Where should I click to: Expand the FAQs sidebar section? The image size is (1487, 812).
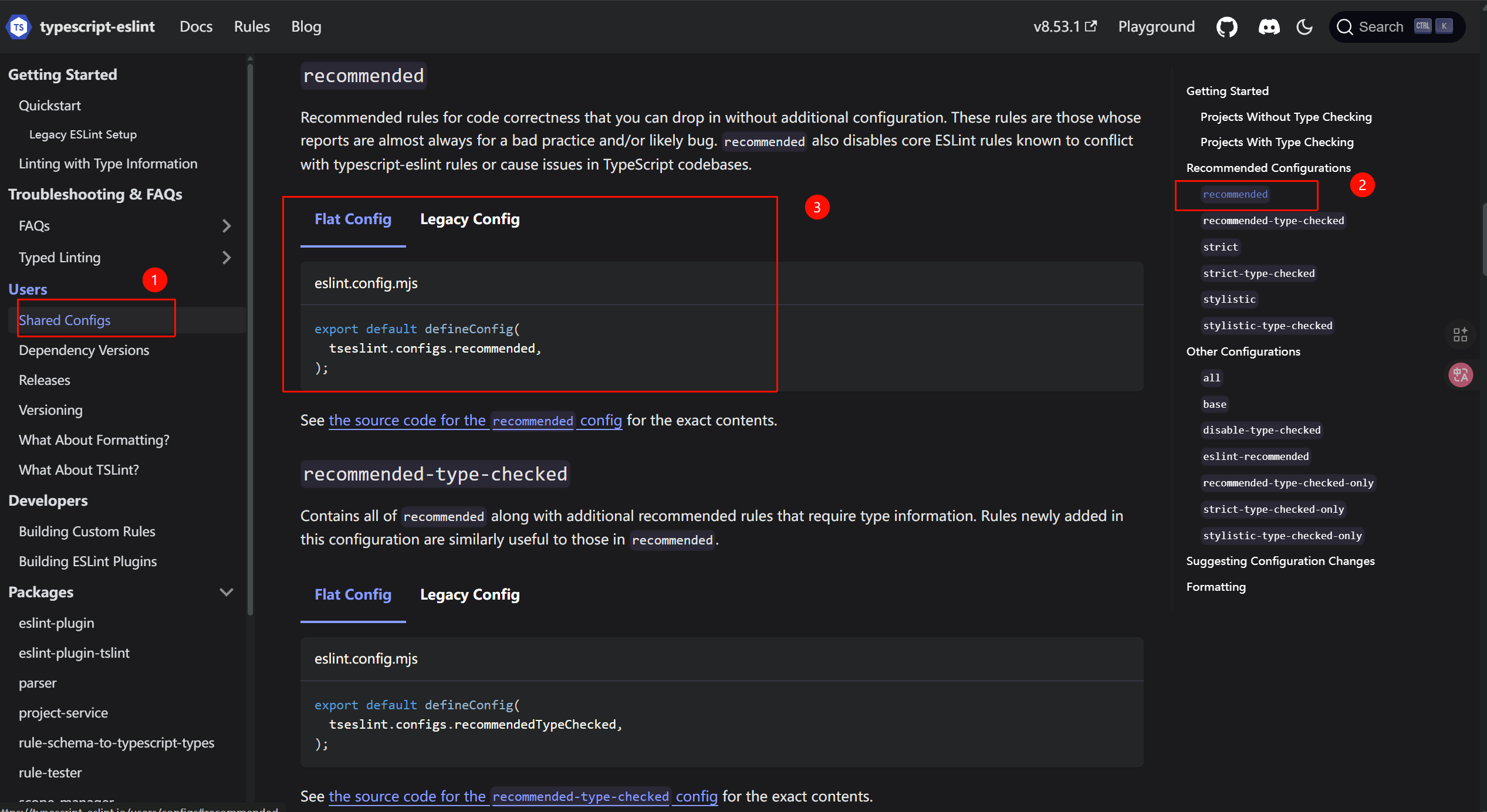coord(227,226)
